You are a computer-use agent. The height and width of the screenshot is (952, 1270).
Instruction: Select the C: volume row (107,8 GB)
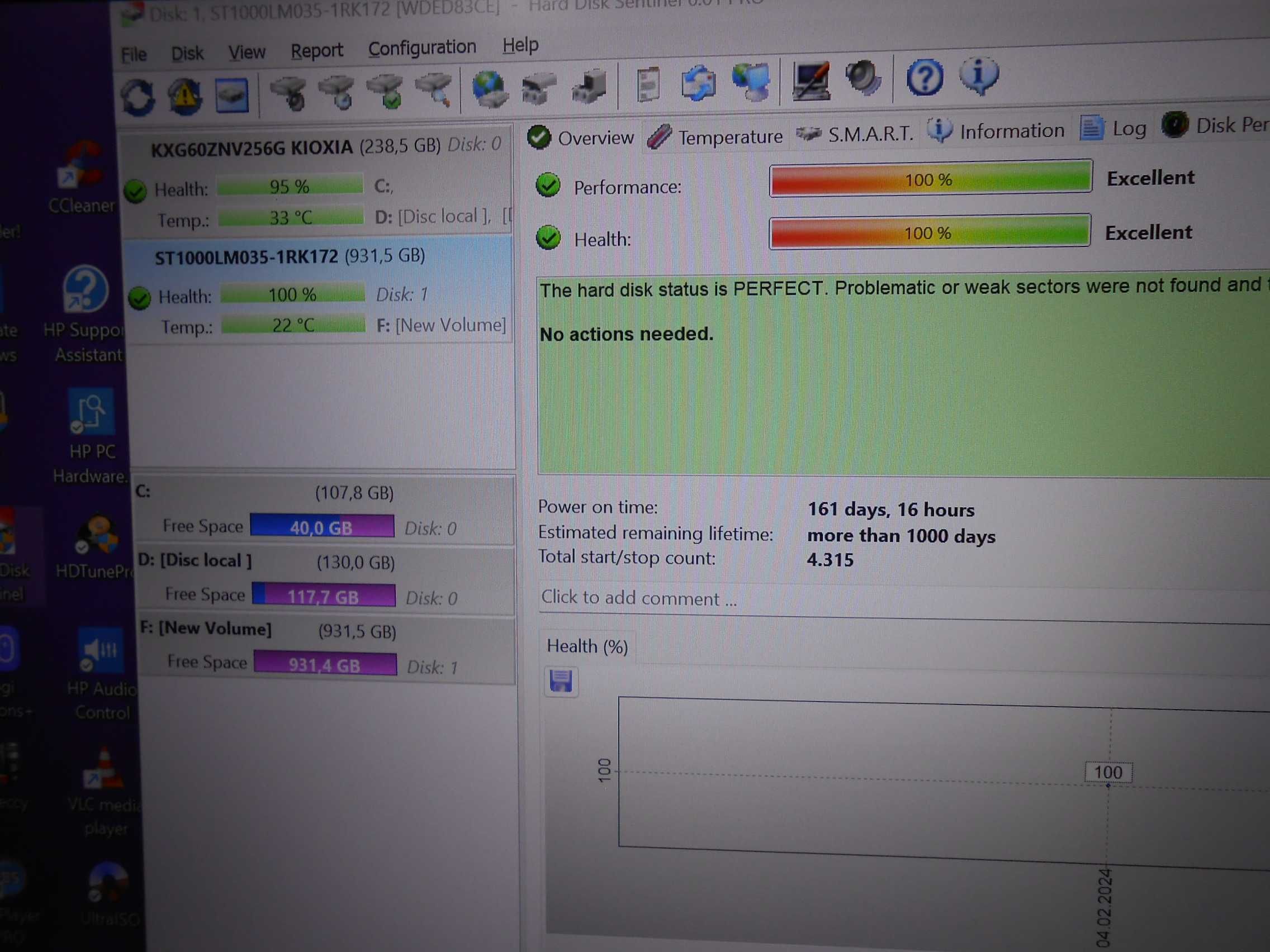tap(323, 510)
